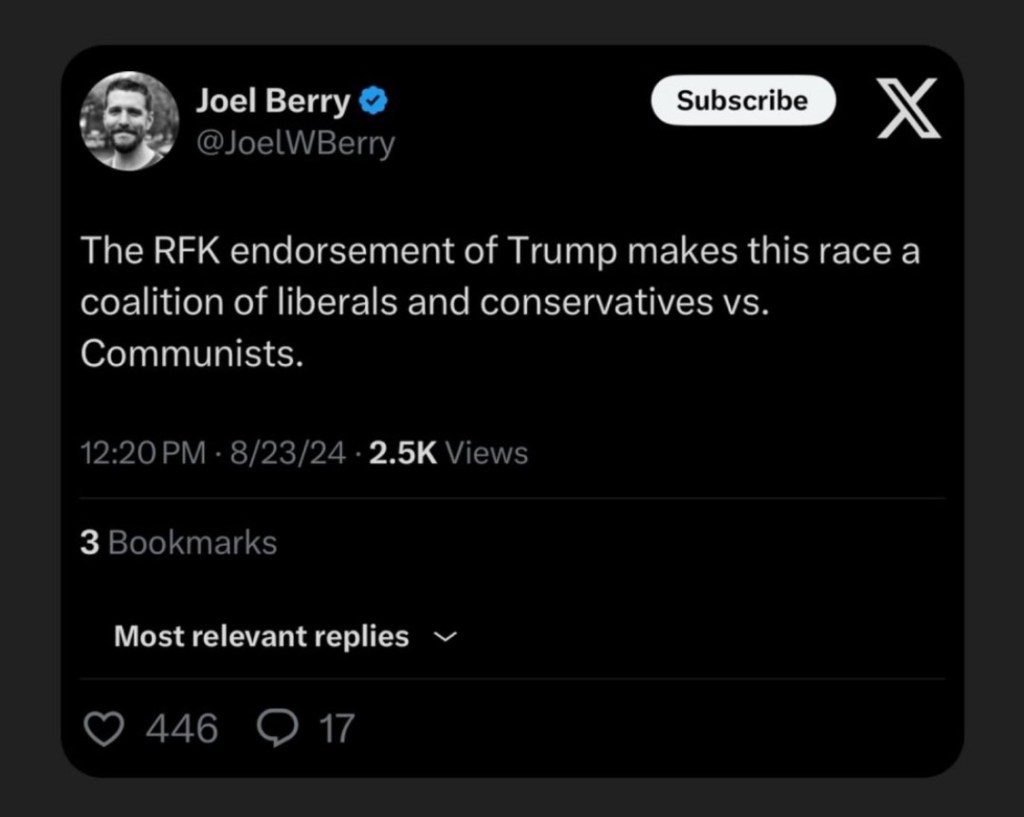
Task: Click the 12:20 PM timestamp
Action: [142, 453]
